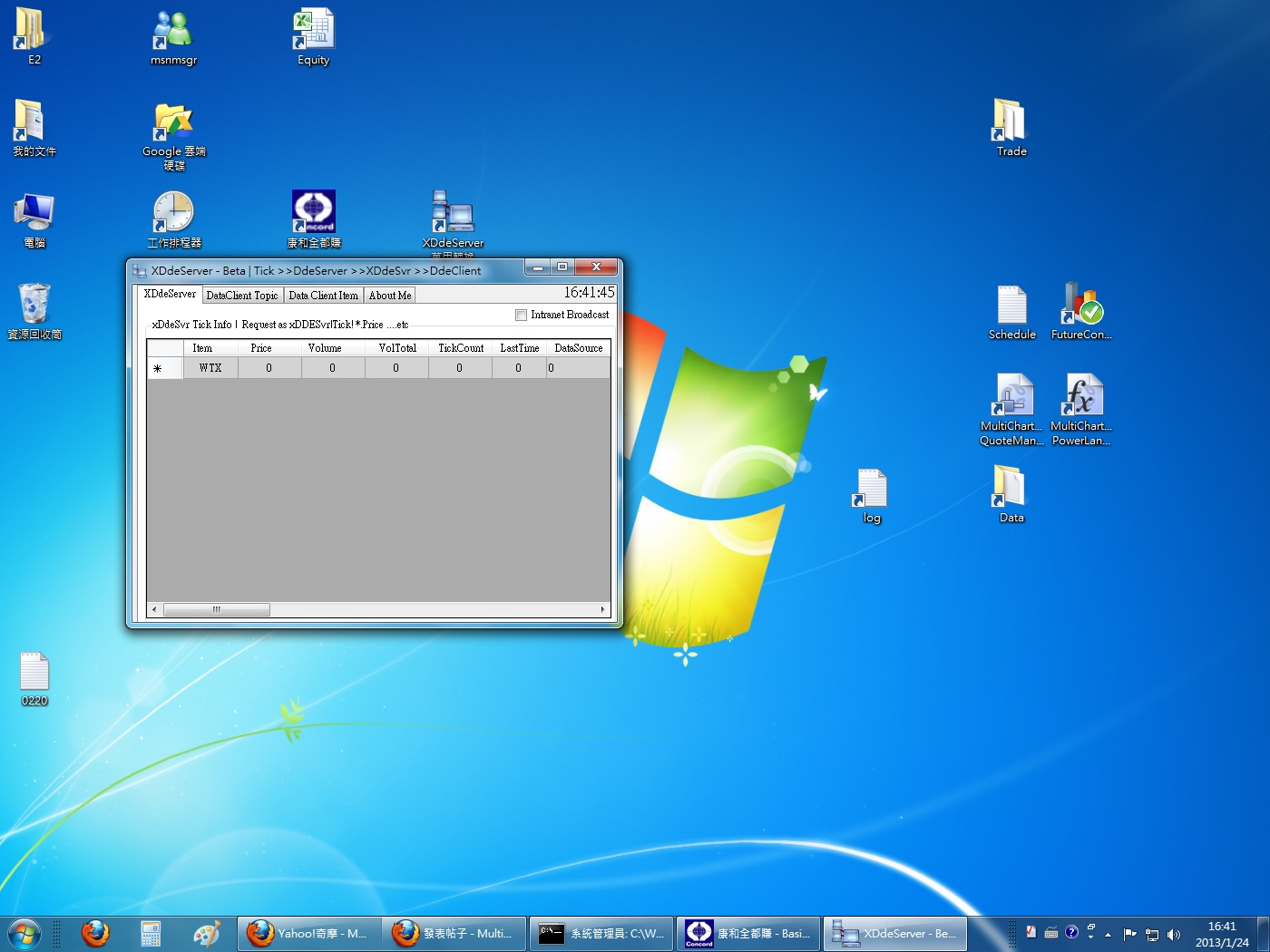Image resolution: width=1270 pixels, height=952 pixels.
Task: Launch 康和全都賺 desktop icon
Action: coord(313,219)
